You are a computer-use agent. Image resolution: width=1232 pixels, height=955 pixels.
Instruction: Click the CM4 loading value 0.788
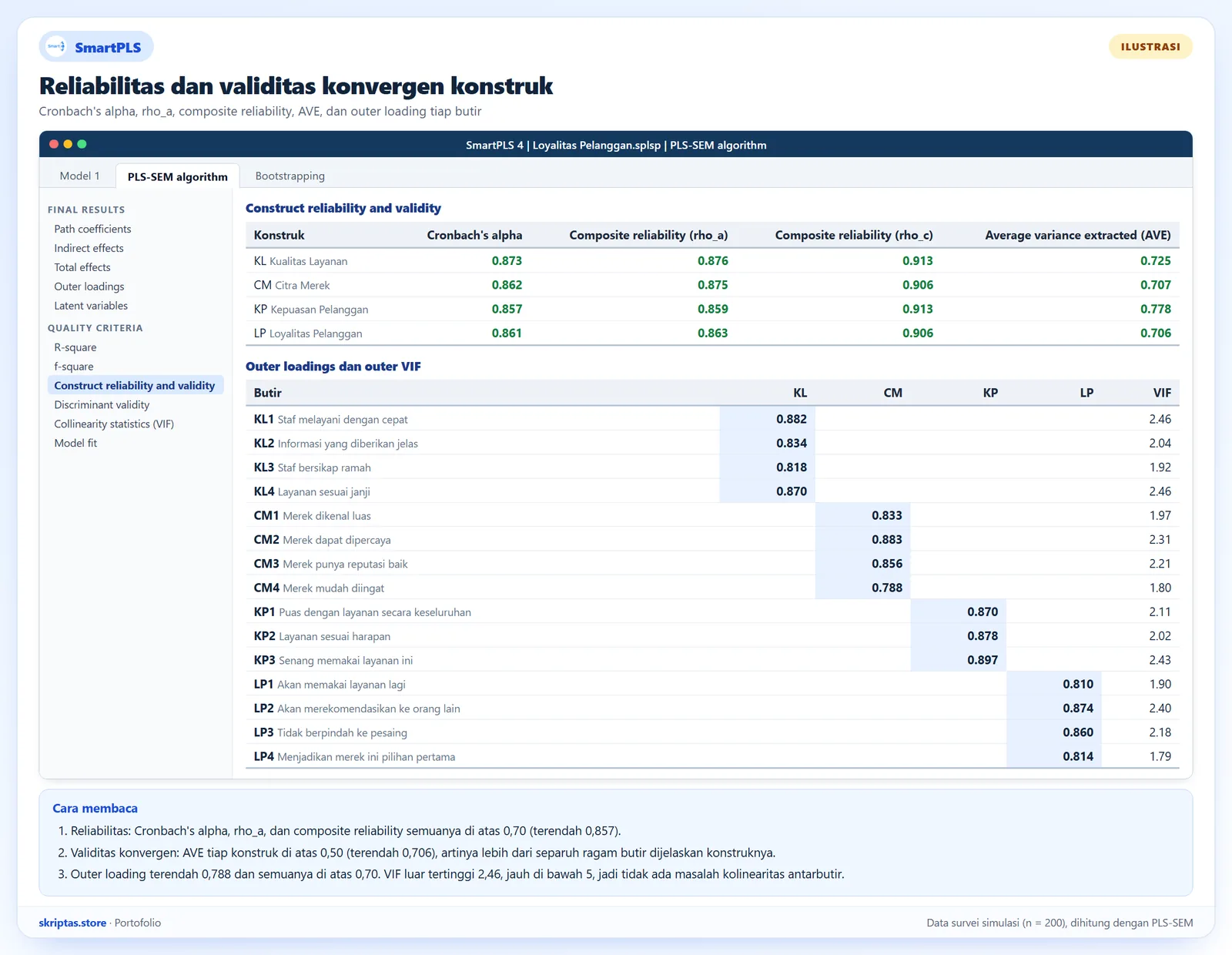[887, 588]
